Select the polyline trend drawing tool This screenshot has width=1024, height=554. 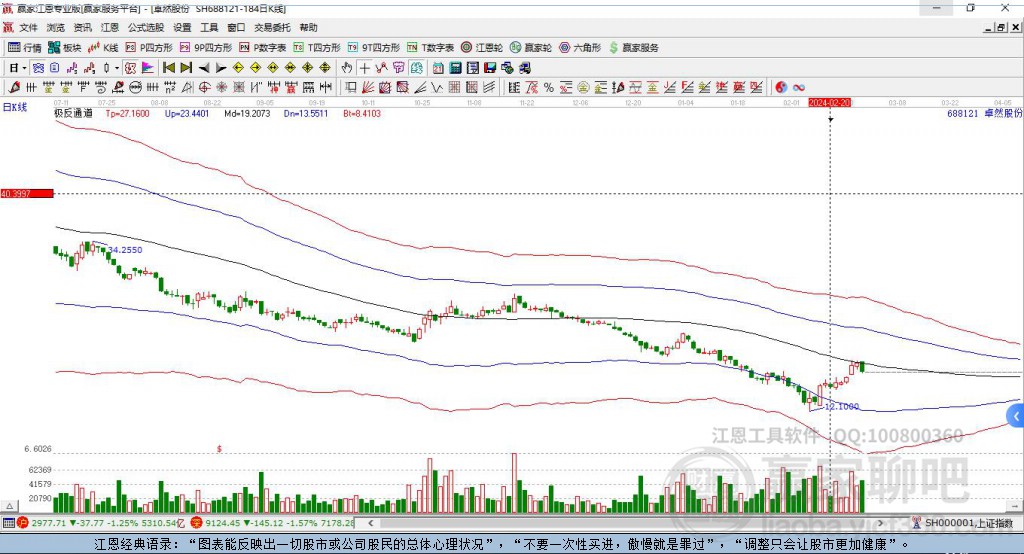(381, 68)
